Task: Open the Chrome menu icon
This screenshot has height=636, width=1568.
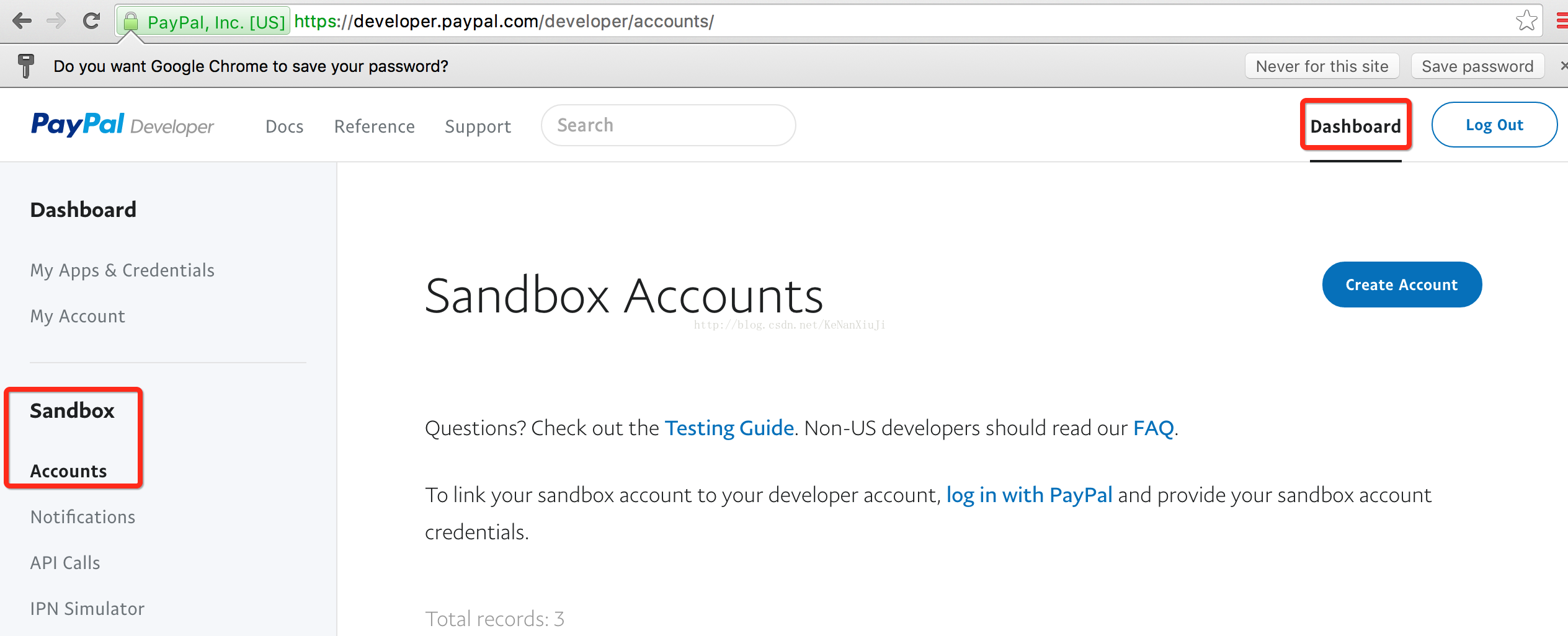Action: click(x=1562, y=21)
